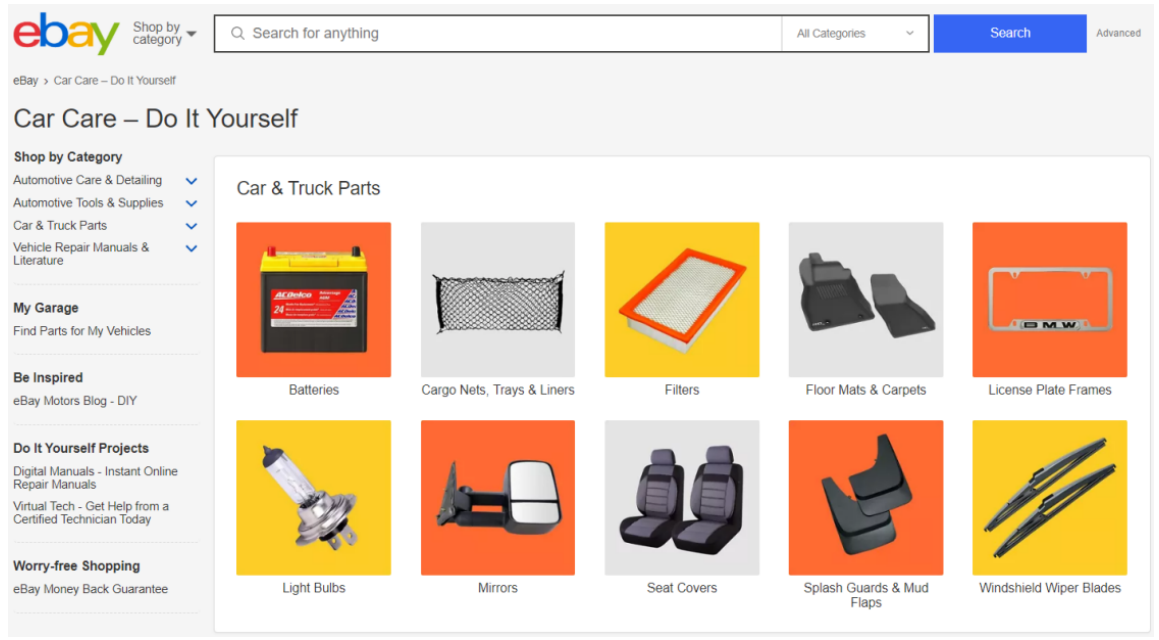Click the Batteries product image
Screen dimensions: 1159x640
[313, 299]
